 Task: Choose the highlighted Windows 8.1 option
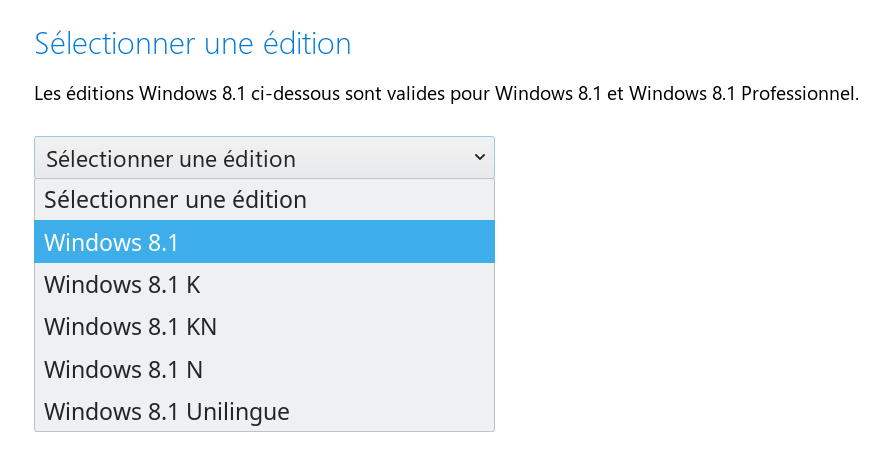264,242
